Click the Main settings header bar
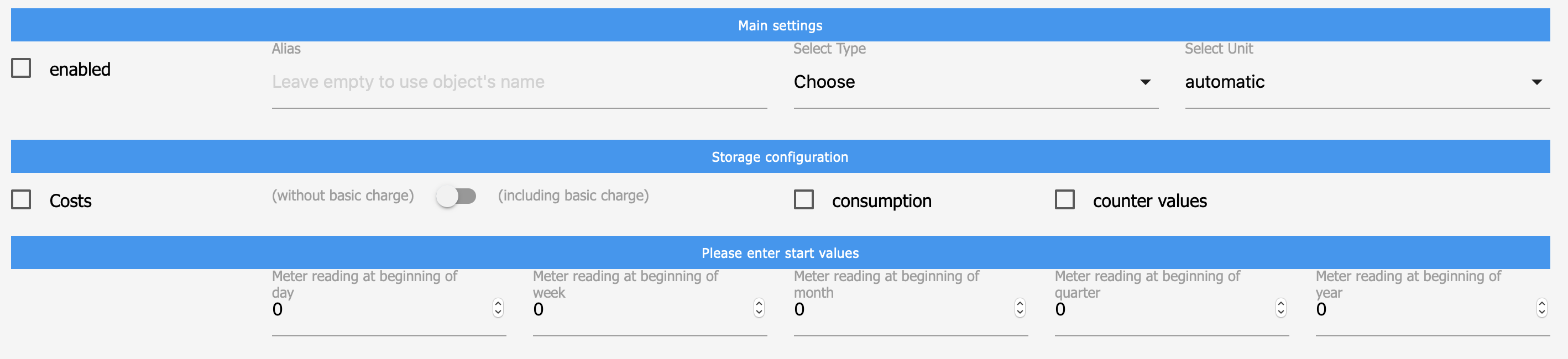 pyautogui.click(x=780, y=25)
